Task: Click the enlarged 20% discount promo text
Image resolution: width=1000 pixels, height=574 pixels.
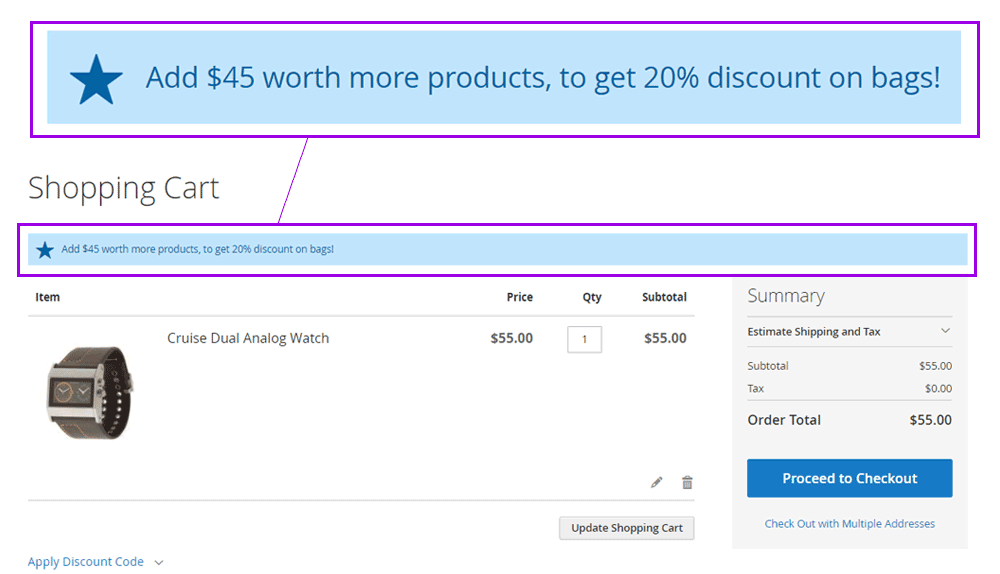Action: 543,78
